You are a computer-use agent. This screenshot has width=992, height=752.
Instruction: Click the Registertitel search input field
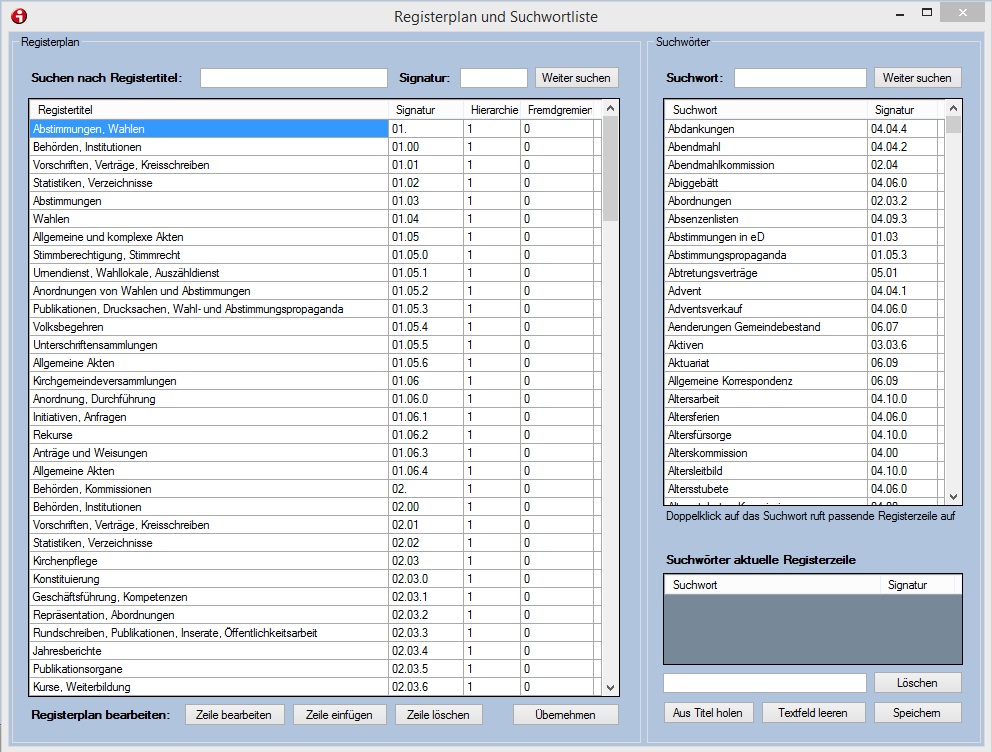[293, 78]
